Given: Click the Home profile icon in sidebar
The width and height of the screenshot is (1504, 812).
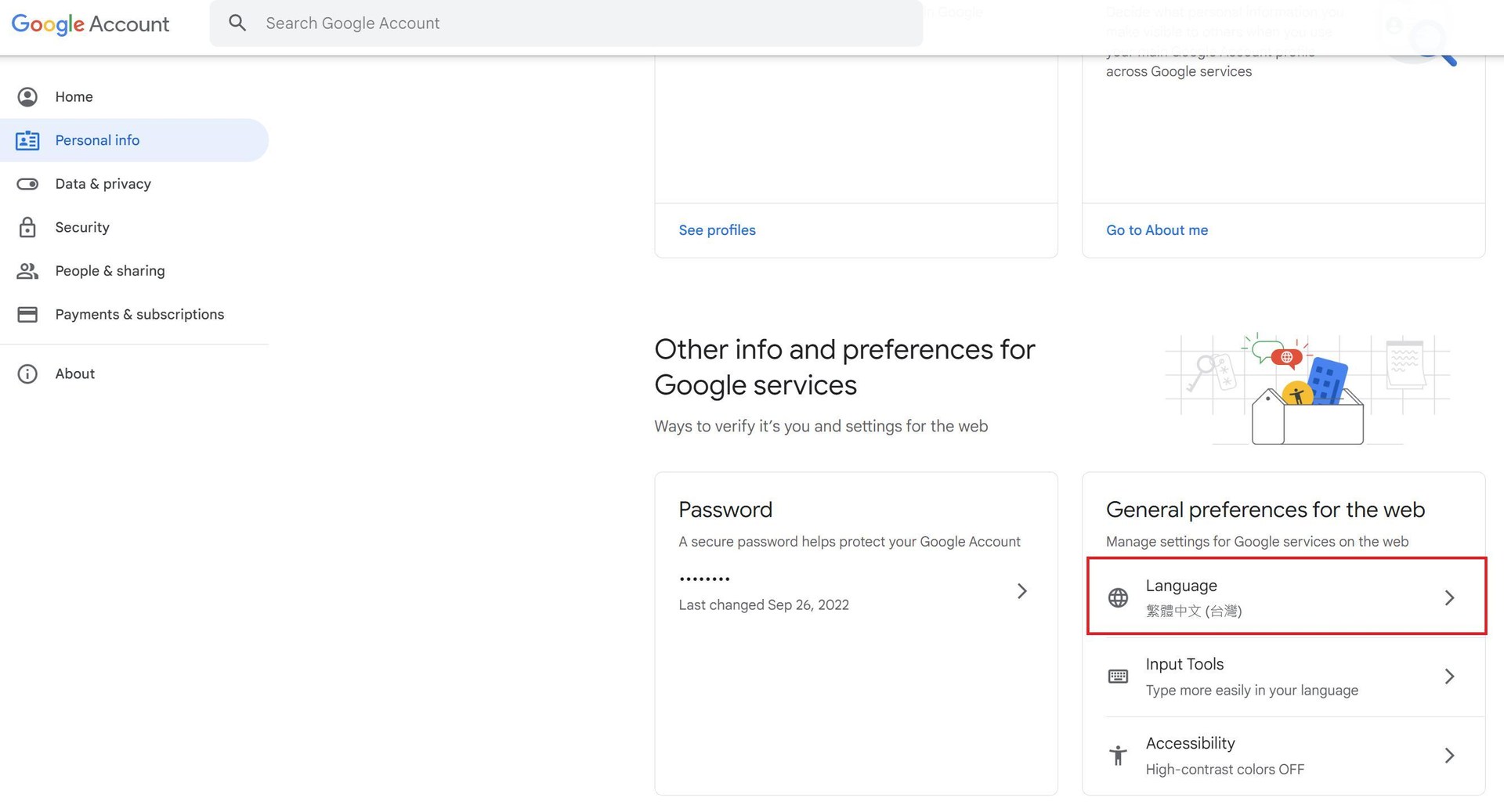Looking at the screenshot, I should pos(27,97).
